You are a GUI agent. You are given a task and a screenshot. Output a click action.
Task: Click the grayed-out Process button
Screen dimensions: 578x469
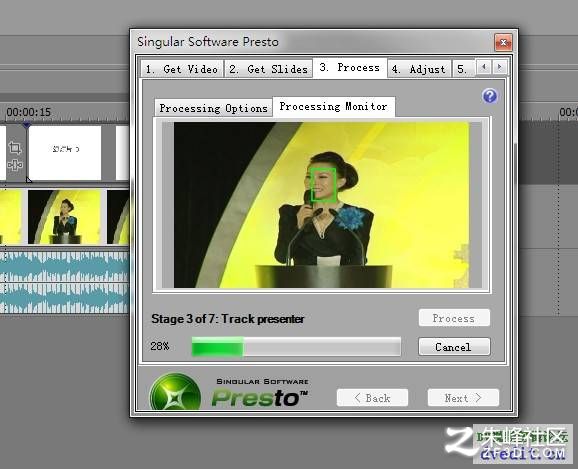pos(454,318)
